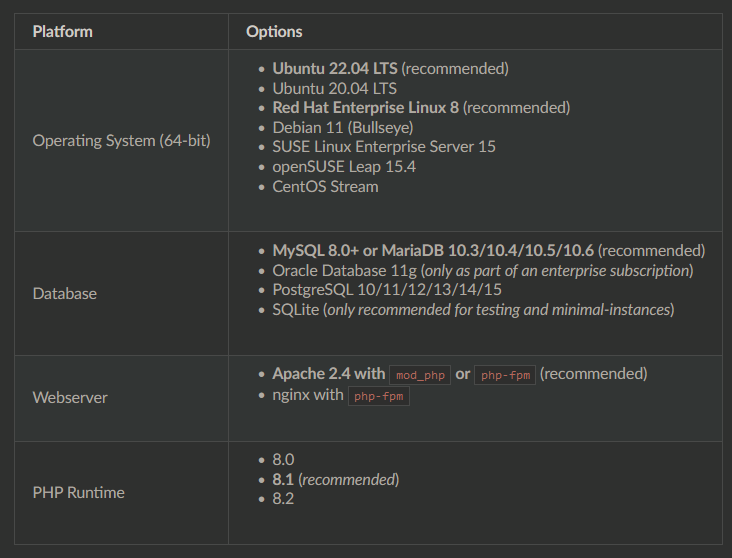Image resolution: width=732 pixels, height=558 pixels.
Task: Click the Ubuntu 22.04 LTS entry
Action: [335, 69]
